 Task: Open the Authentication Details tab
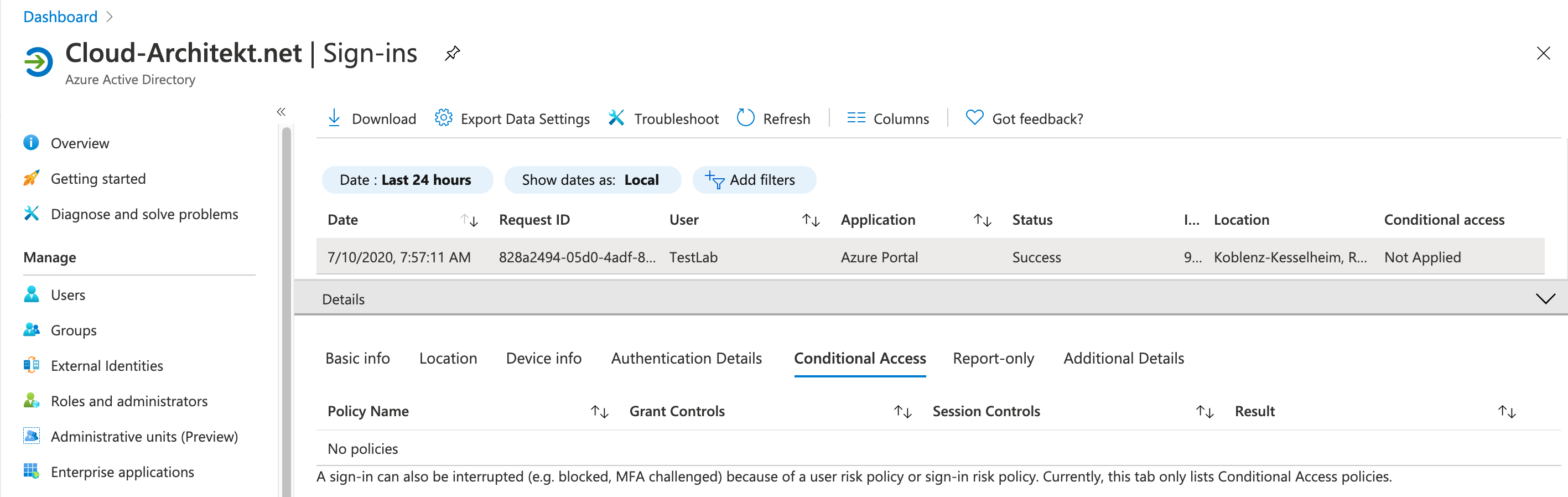pos(686,358)
